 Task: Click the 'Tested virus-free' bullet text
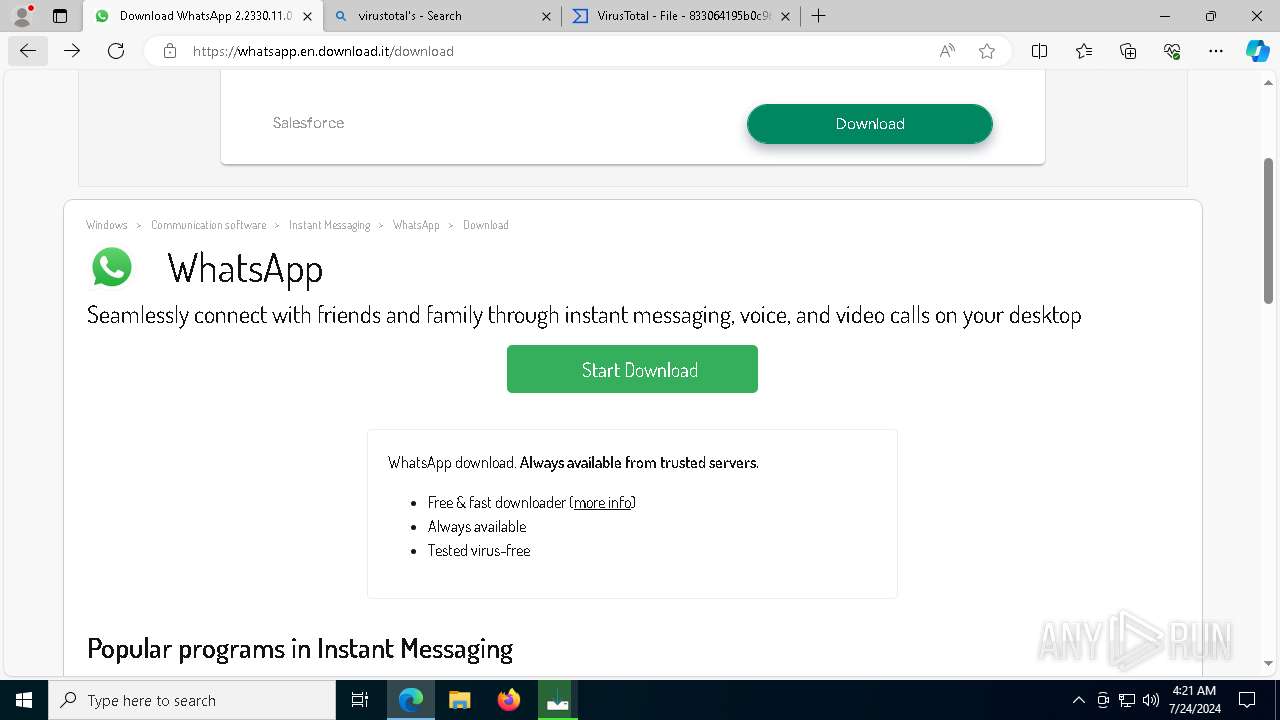pos(479,550)
